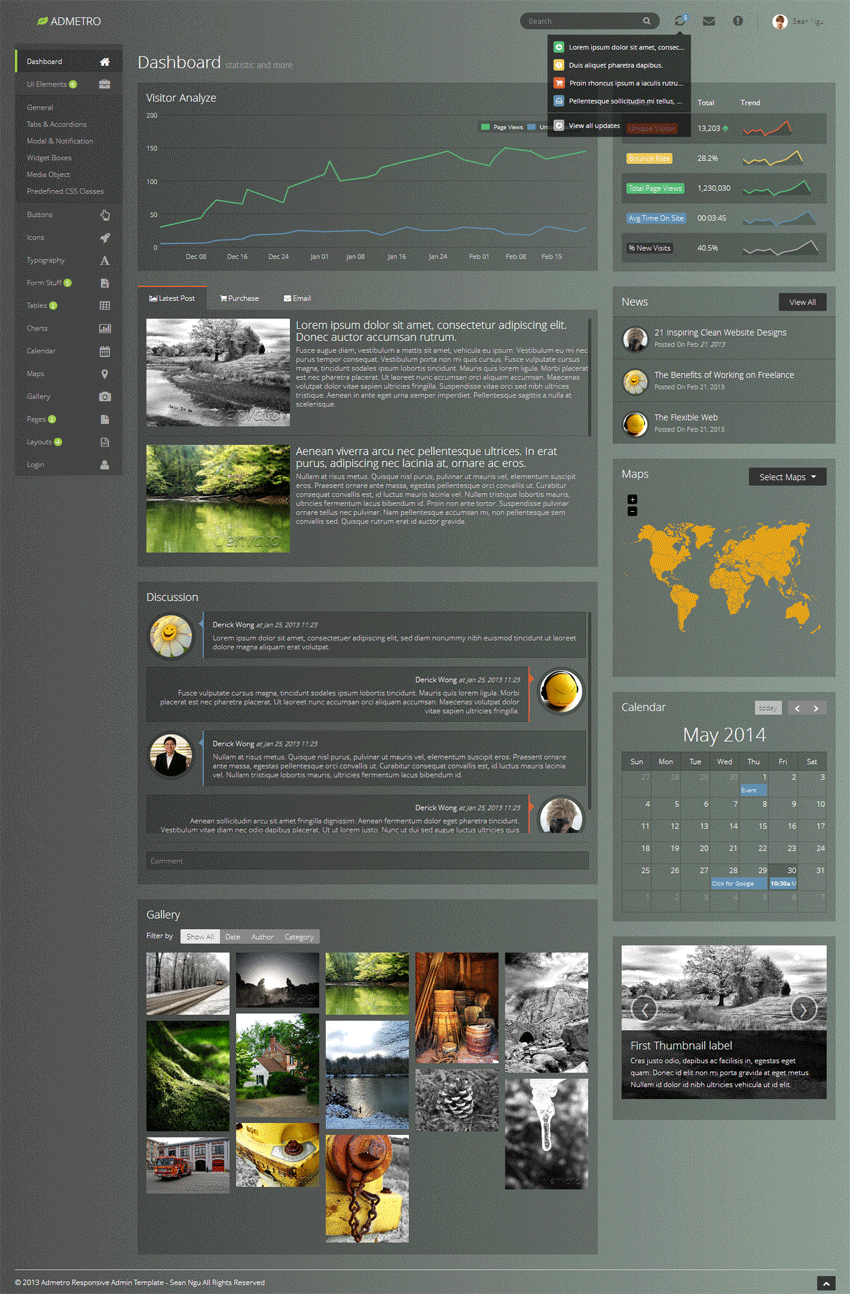This screenshot has height=1294, width=850.
Task: Zoom in on the world map
Action: (632, 499)
